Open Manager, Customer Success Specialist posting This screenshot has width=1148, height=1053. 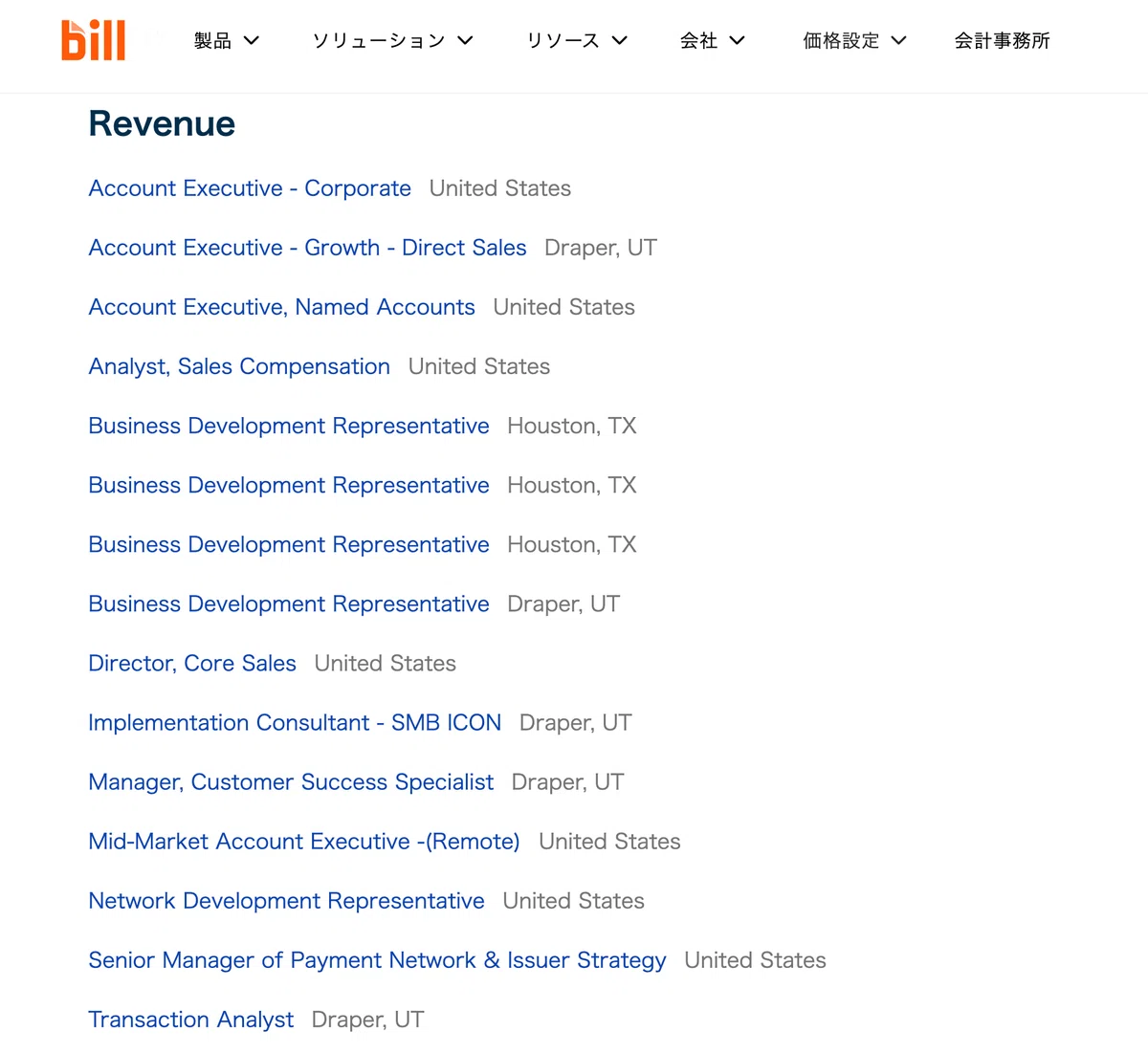291,781
